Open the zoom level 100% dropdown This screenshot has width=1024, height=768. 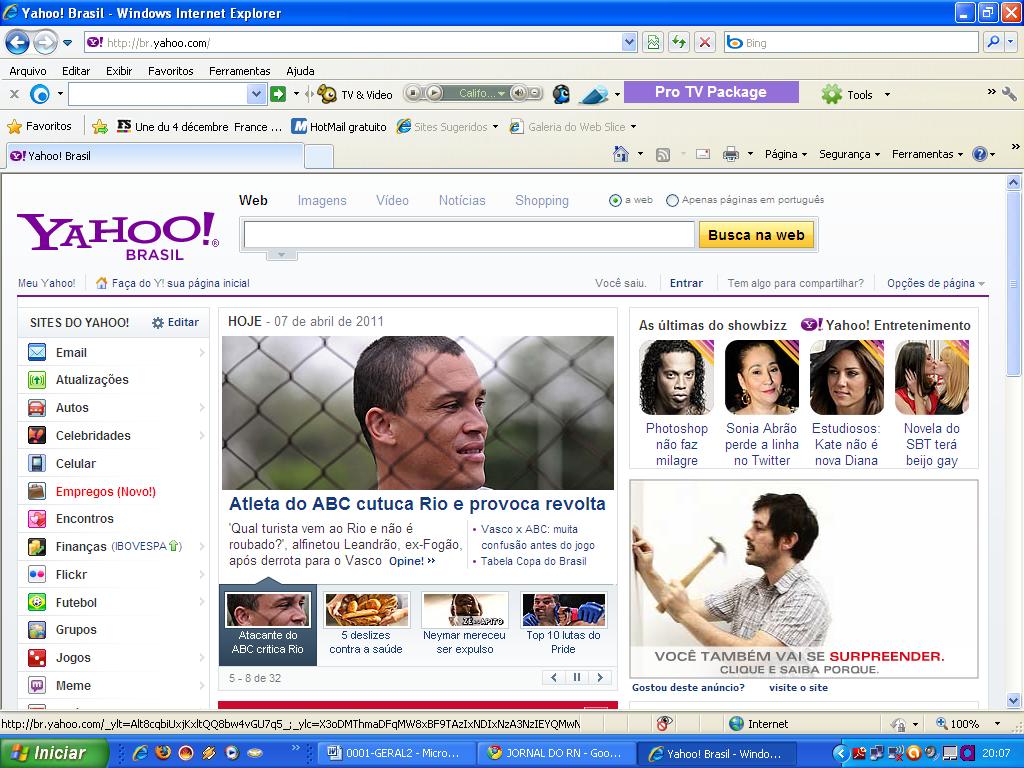997,724
